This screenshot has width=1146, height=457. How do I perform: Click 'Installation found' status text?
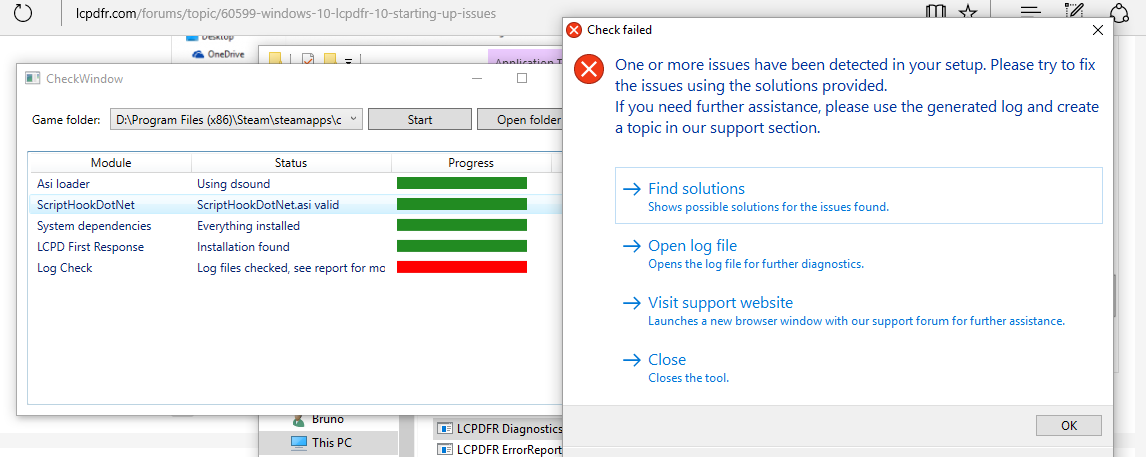243,247
